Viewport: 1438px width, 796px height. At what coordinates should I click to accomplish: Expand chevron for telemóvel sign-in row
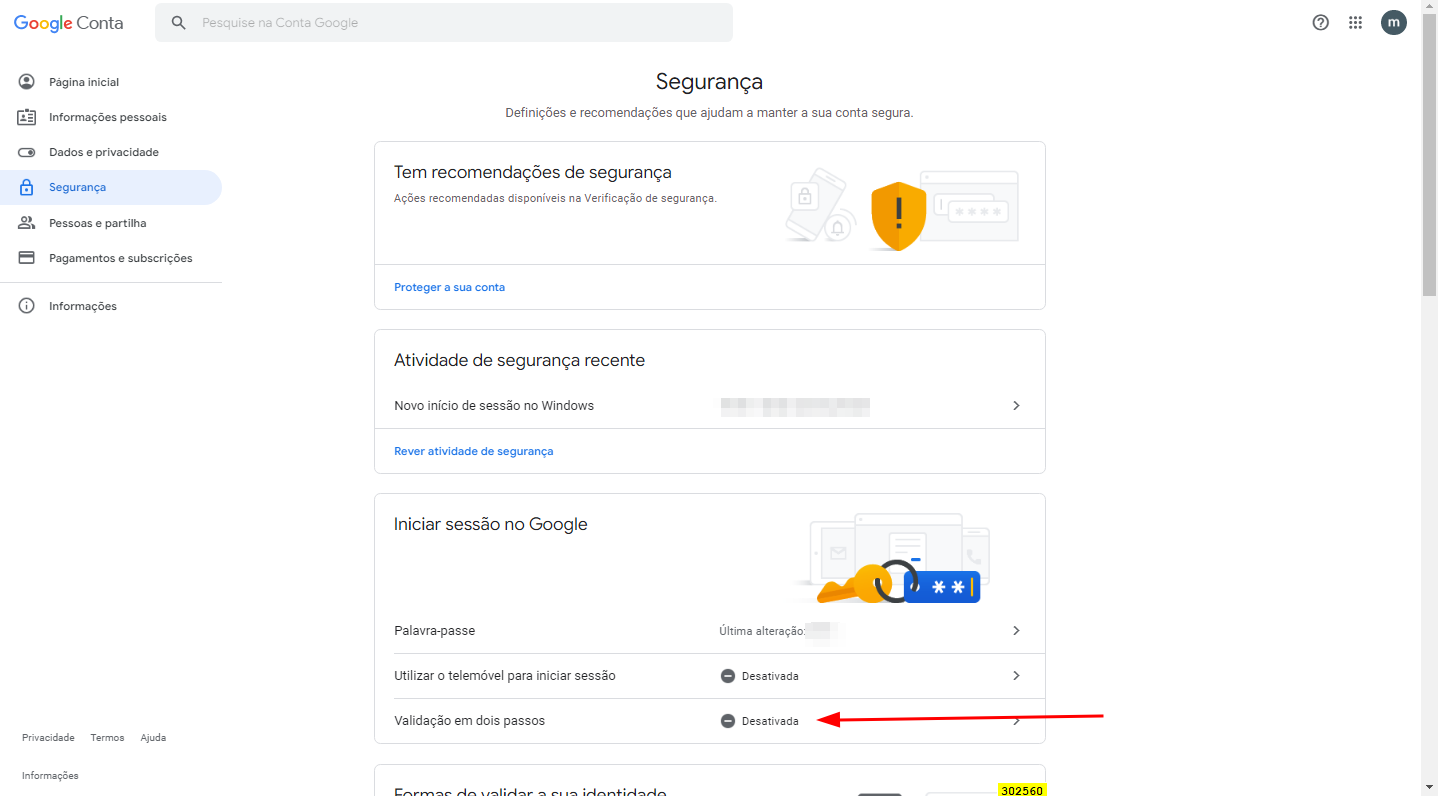(x=1016, y=676)
